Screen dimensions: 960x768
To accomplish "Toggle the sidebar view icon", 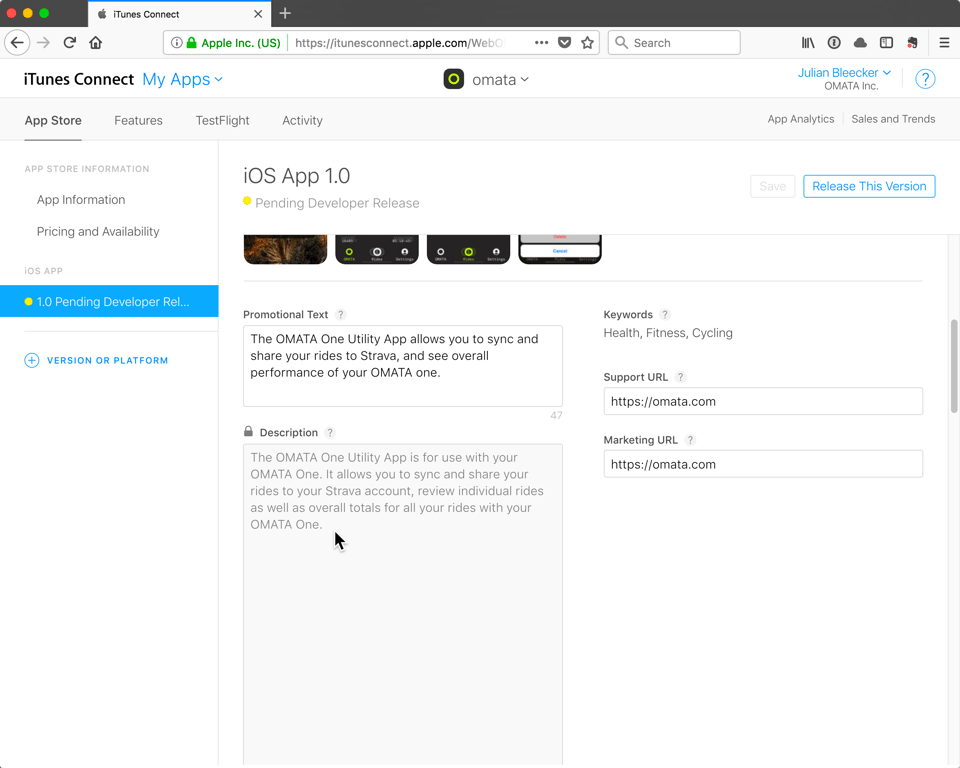I will pos(886,43).
